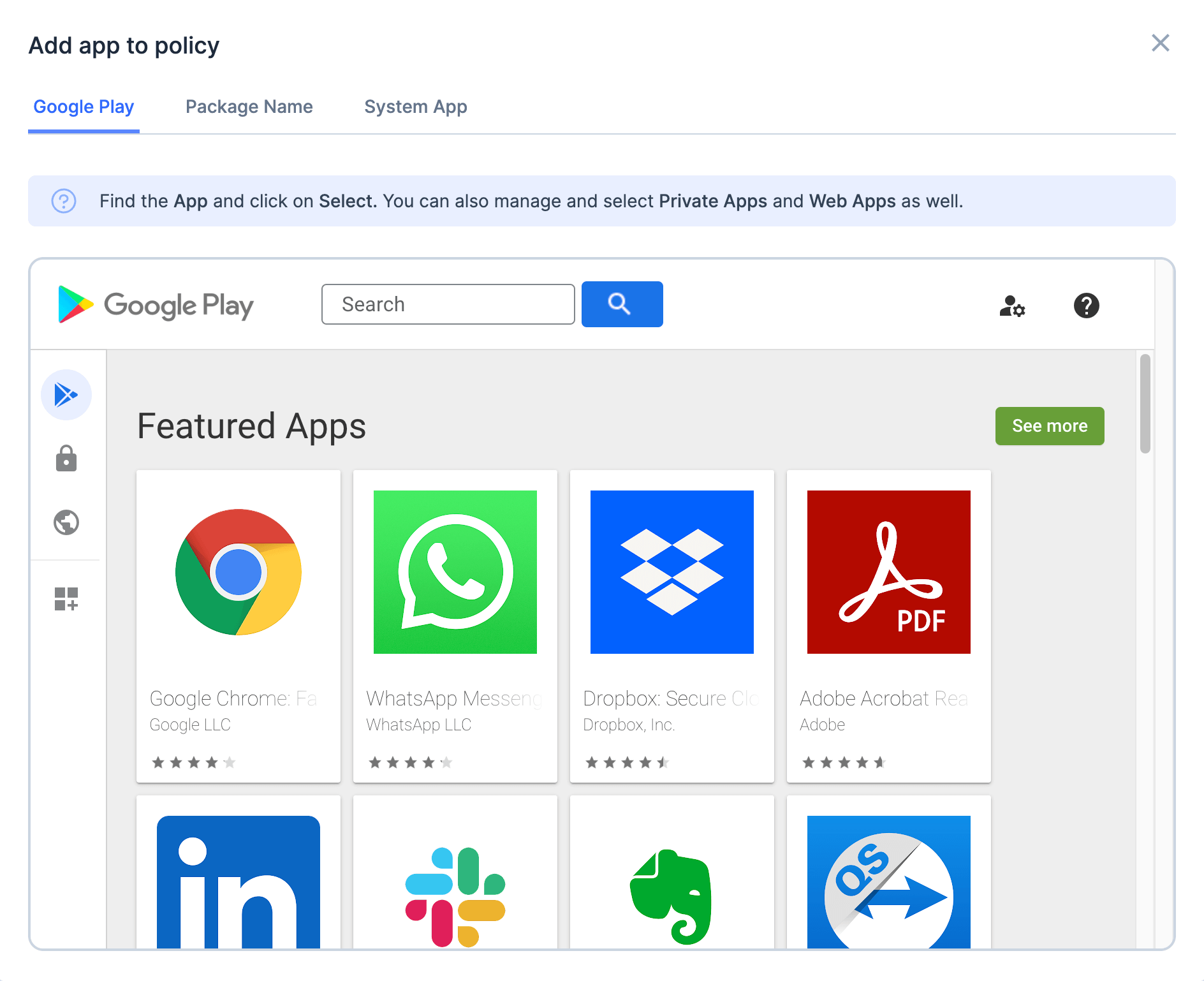Open the Slack app card

pyautogui.click(x=455, y=872)
